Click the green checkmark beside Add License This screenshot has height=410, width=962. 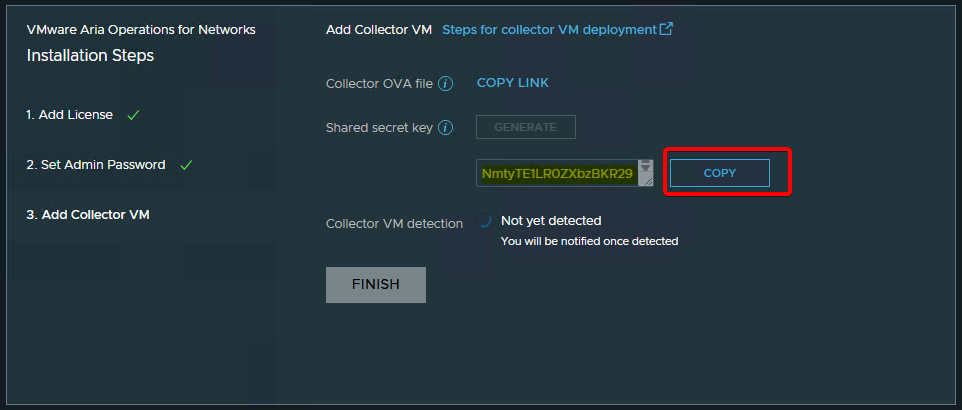(x=133, y=115)
